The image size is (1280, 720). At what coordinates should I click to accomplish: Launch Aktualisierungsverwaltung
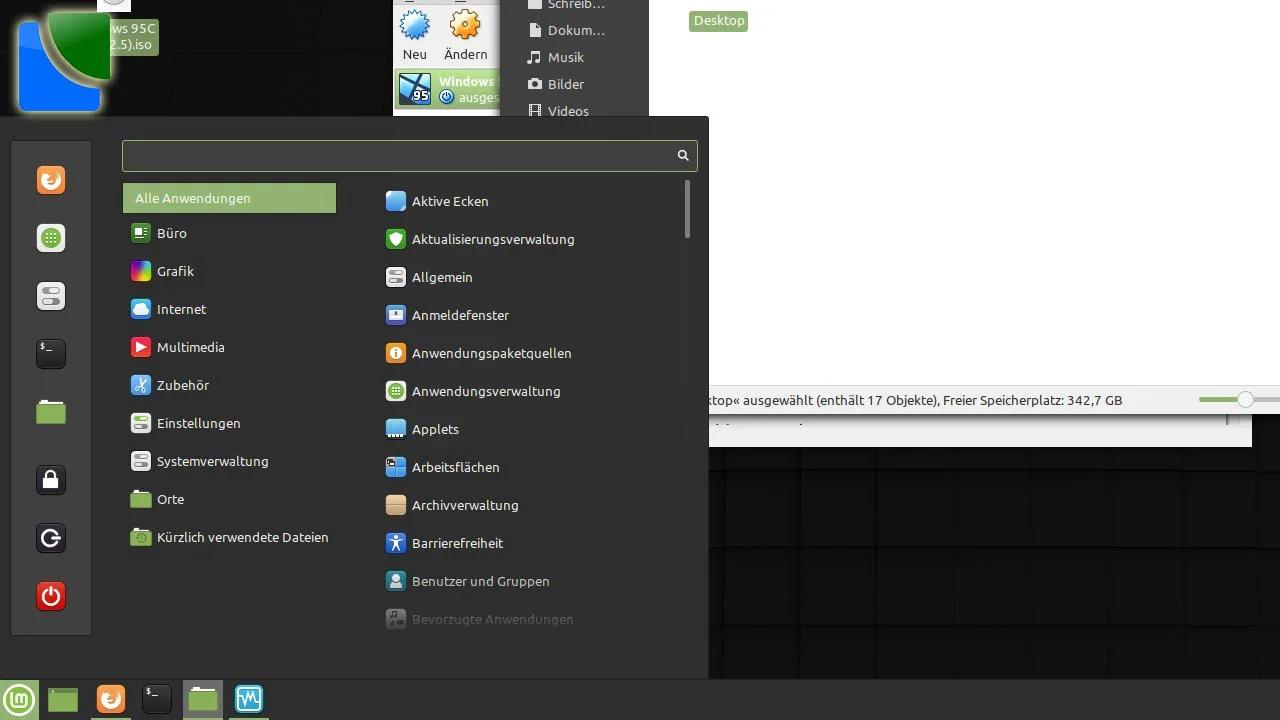point(492,239)
